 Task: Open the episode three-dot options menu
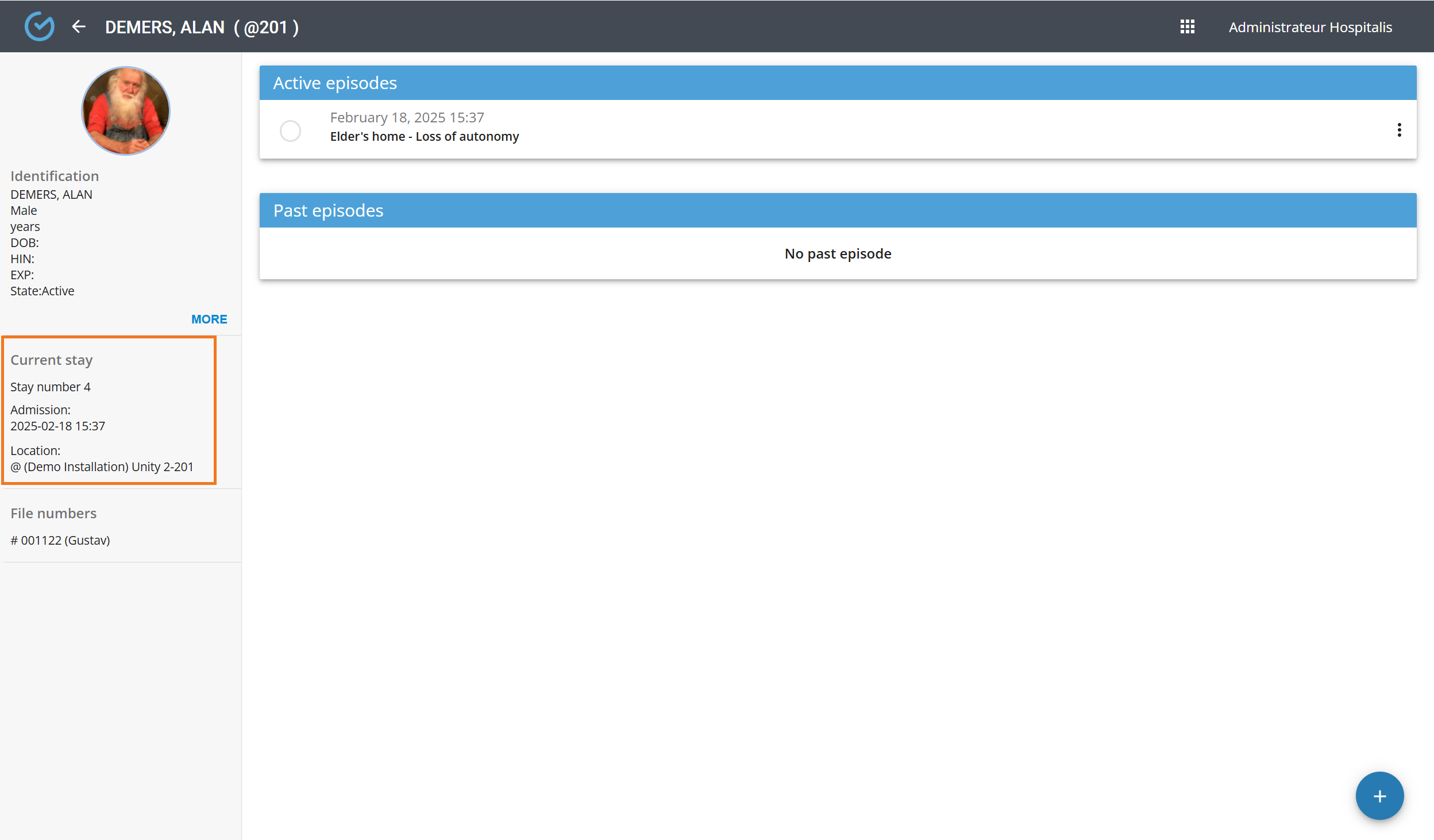pos(1399,130)
